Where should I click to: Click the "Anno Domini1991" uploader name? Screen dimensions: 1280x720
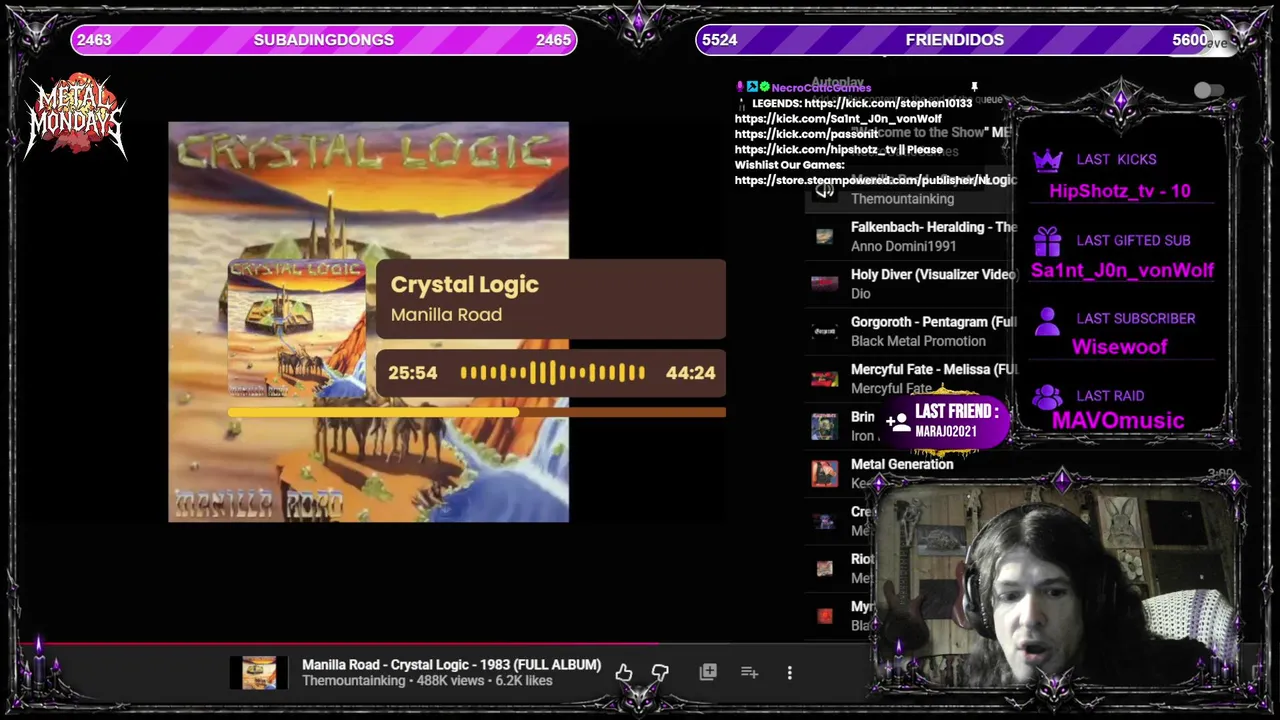pyautogui.click(x=904, y=246)
